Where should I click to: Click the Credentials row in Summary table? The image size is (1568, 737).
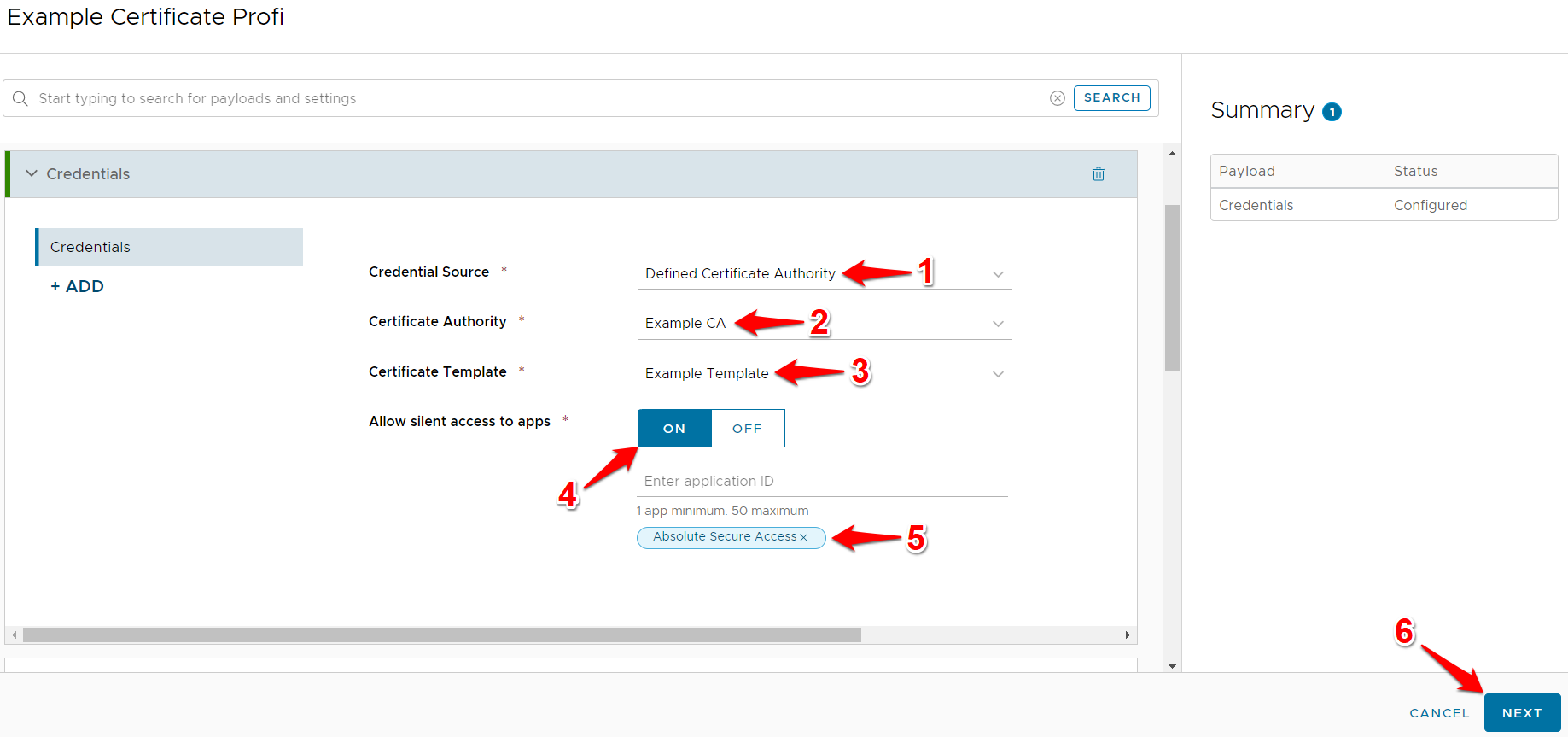(x=1384, y=205)
